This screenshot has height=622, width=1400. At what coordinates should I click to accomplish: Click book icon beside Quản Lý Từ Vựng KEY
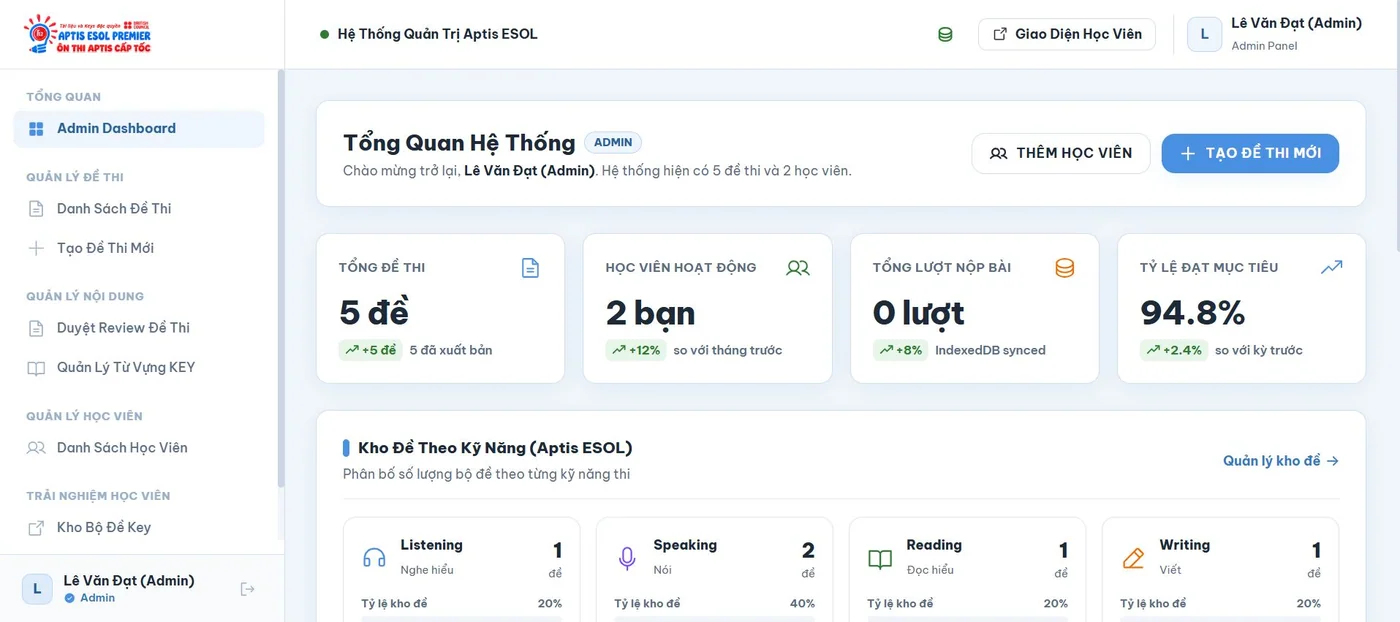pyautogui.click(x=36, y=368)
